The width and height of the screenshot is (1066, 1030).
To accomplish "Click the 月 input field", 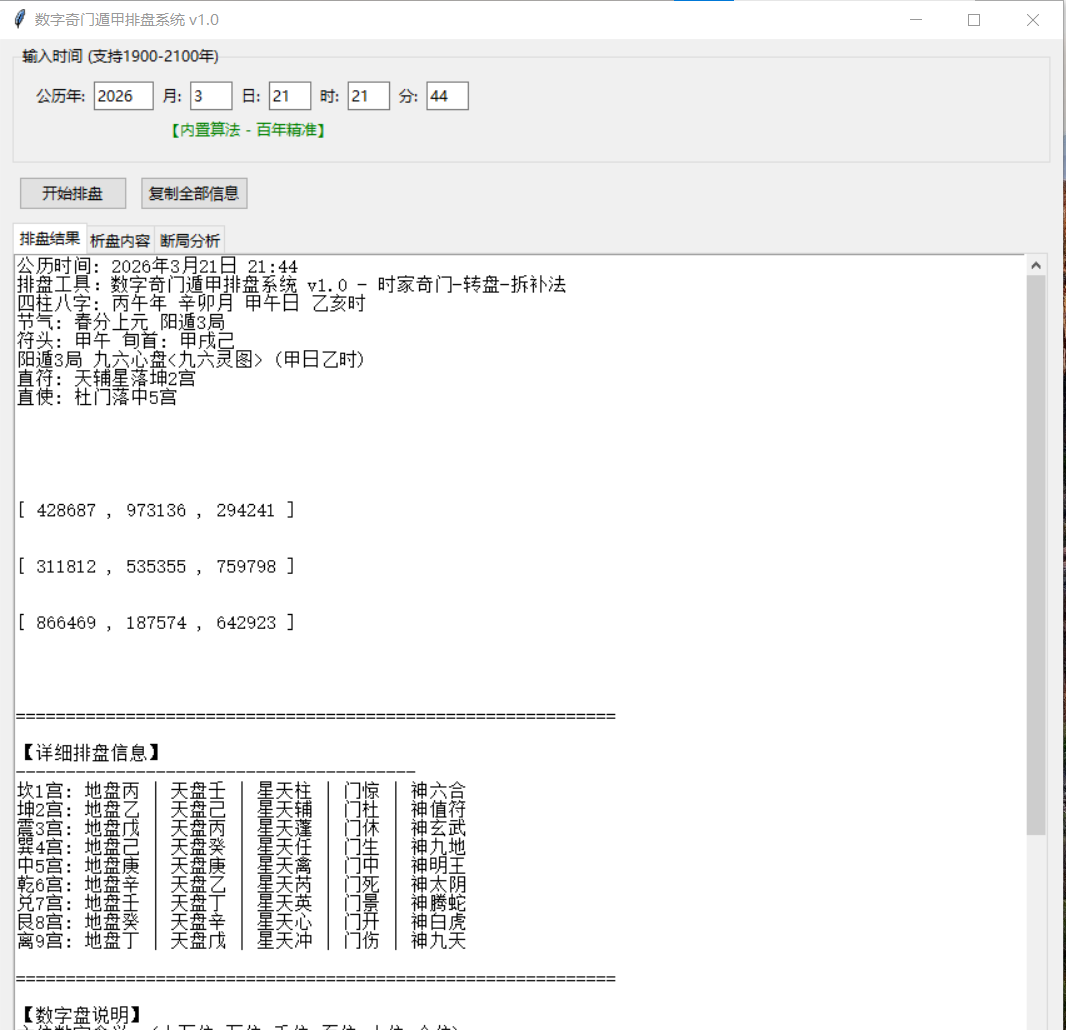I will (x=211, y=96).
